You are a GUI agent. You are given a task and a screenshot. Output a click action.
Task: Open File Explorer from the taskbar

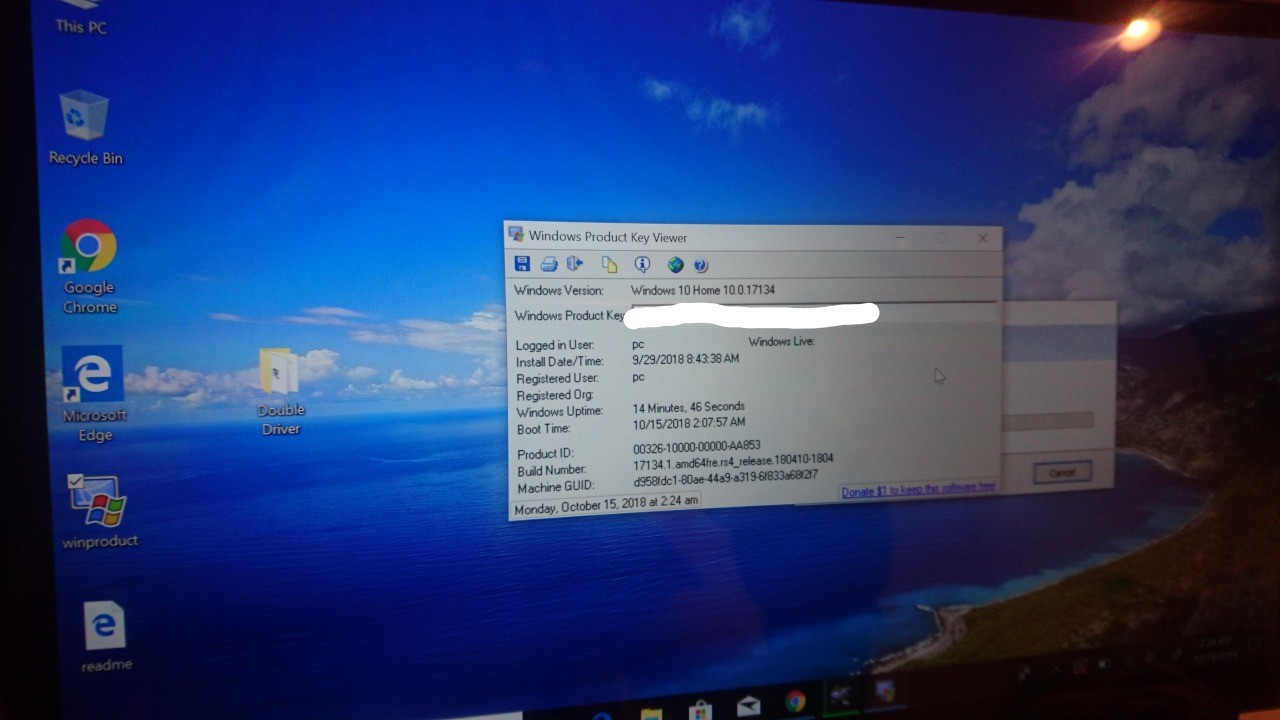(x=651, y=713)
